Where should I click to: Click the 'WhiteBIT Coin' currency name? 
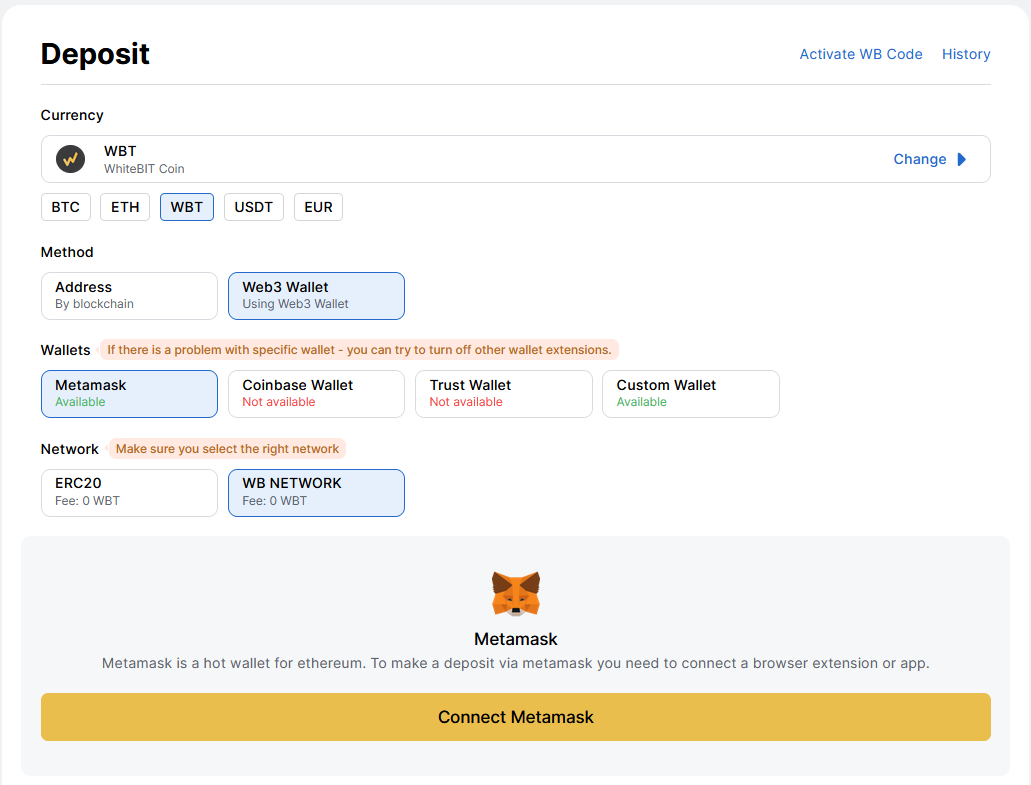(144, 169)
